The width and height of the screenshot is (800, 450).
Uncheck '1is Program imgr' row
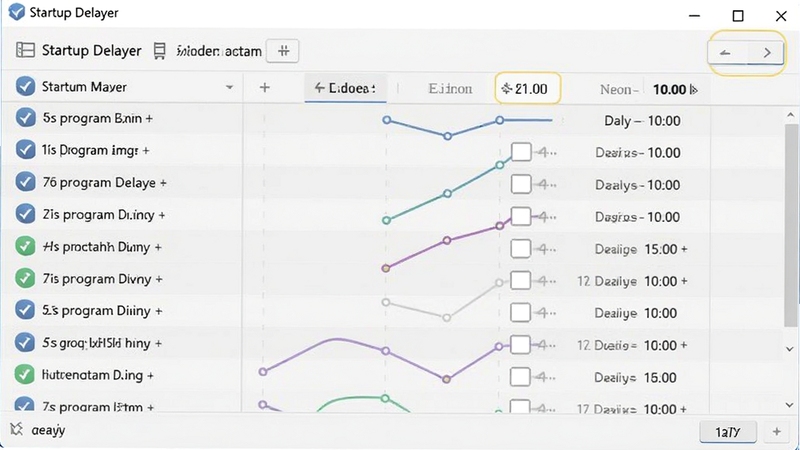tap(25, 150)
